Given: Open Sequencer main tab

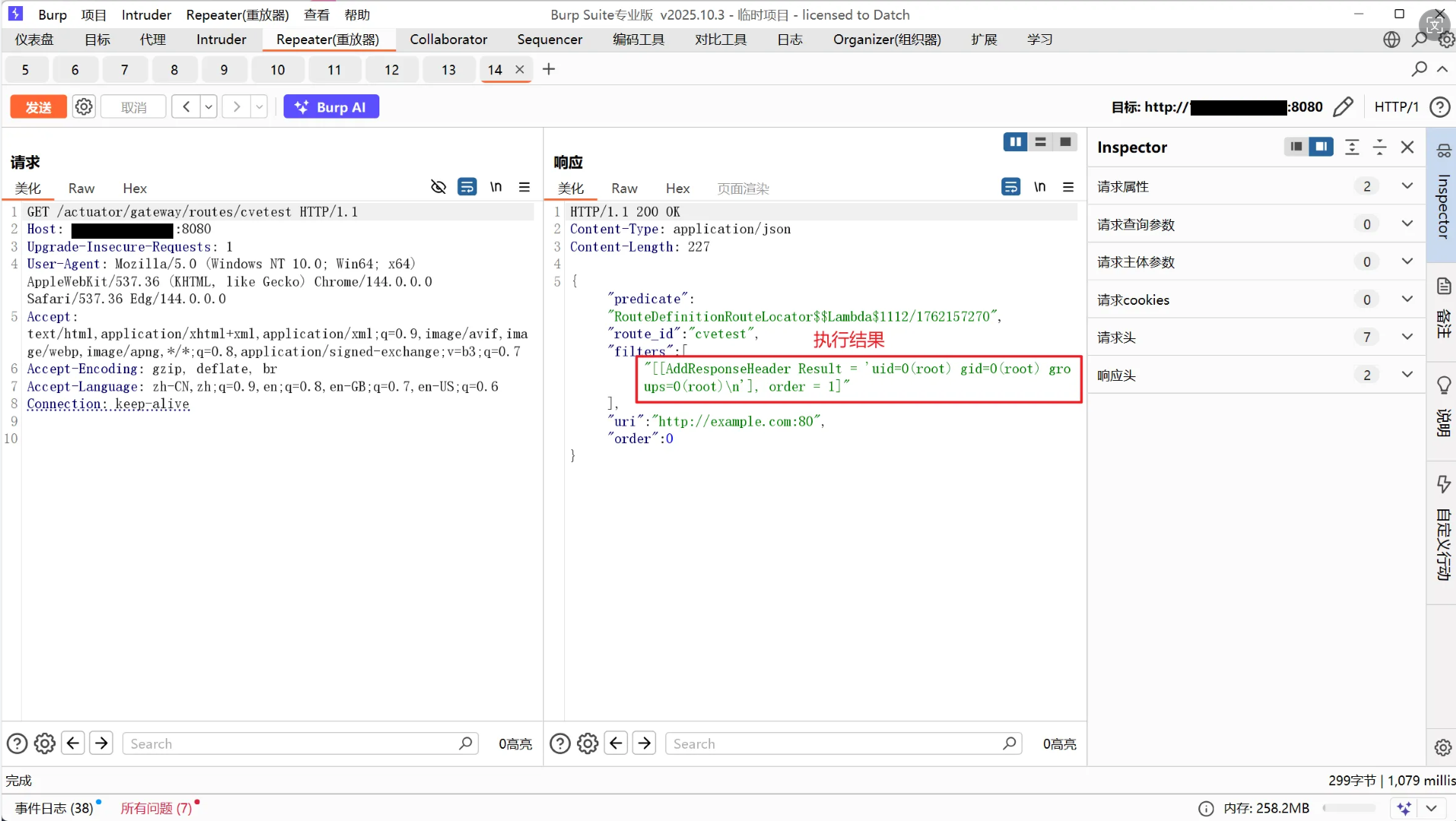Looking at the screenshot, I should (x=550, y=40).
